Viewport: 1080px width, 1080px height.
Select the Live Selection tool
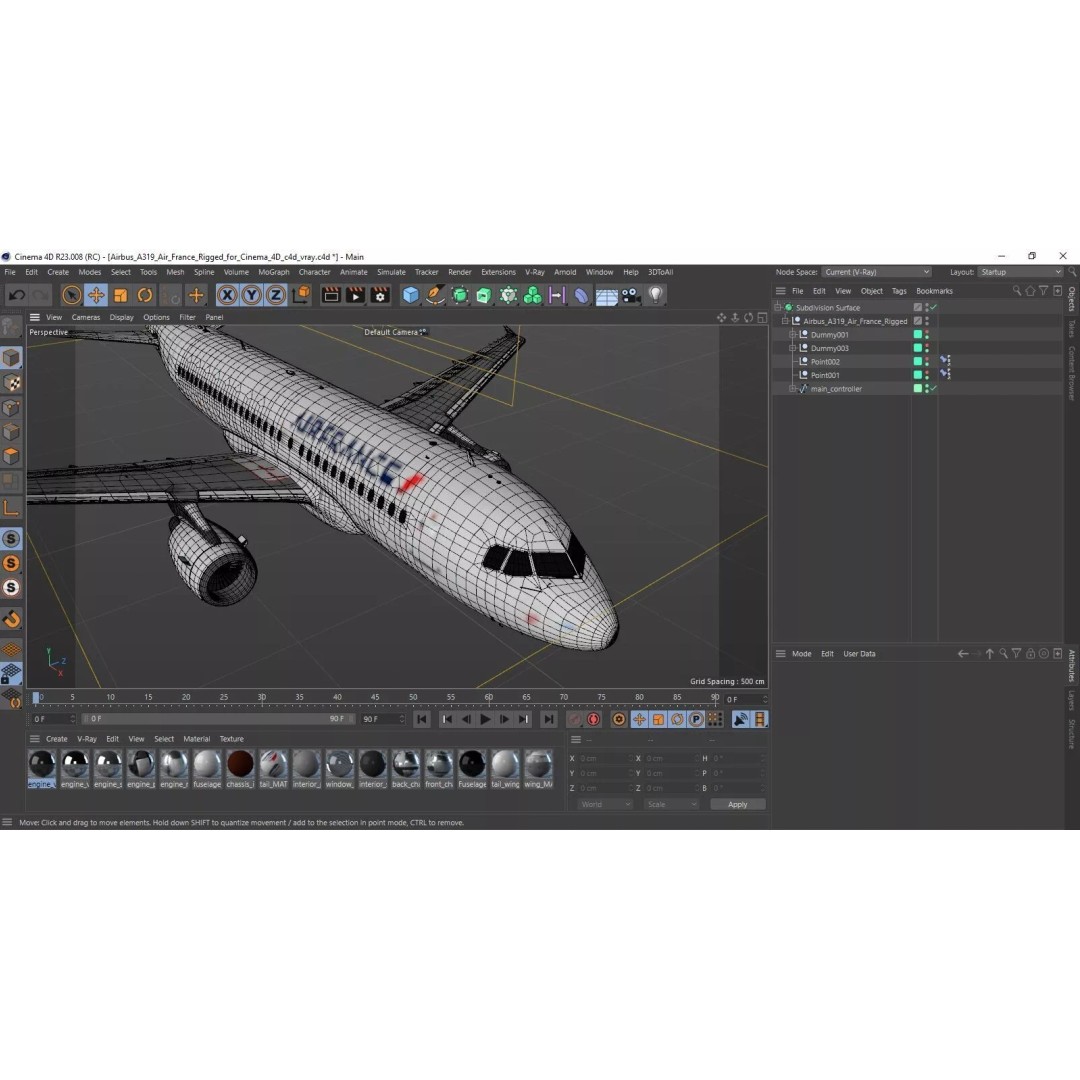coord(72,295)
